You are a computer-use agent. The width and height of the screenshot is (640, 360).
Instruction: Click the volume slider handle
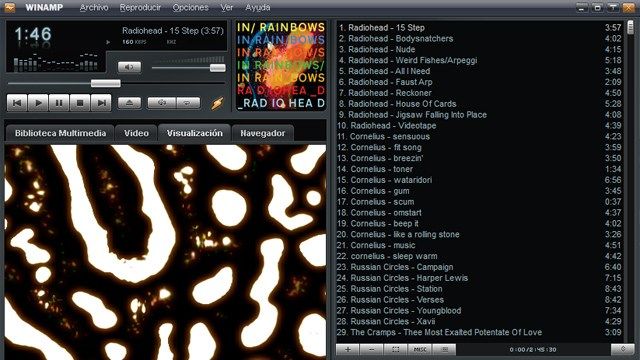click(218, 68)
